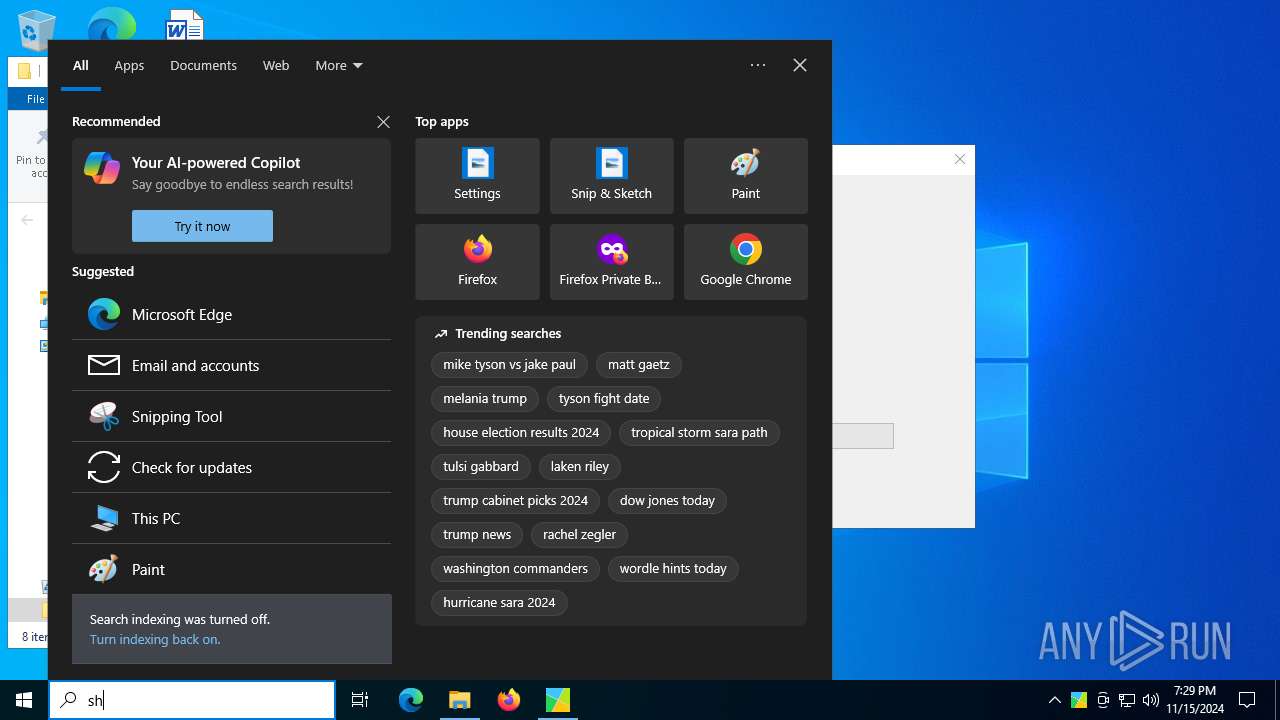
Task: Click the taskbar search input box
Action: [x=192, y=700]
